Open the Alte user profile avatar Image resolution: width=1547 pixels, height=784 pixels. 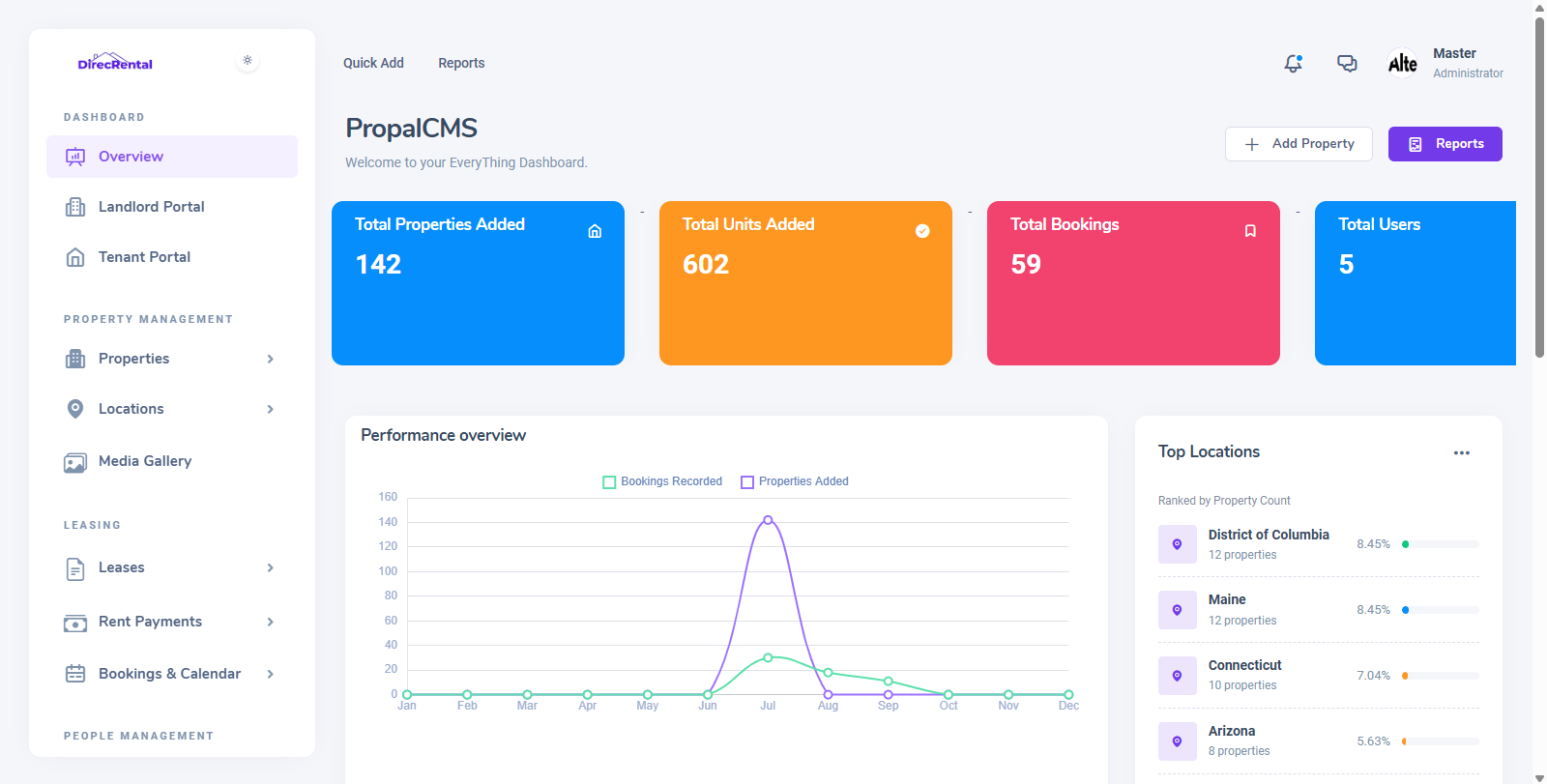coord(1402,64)
